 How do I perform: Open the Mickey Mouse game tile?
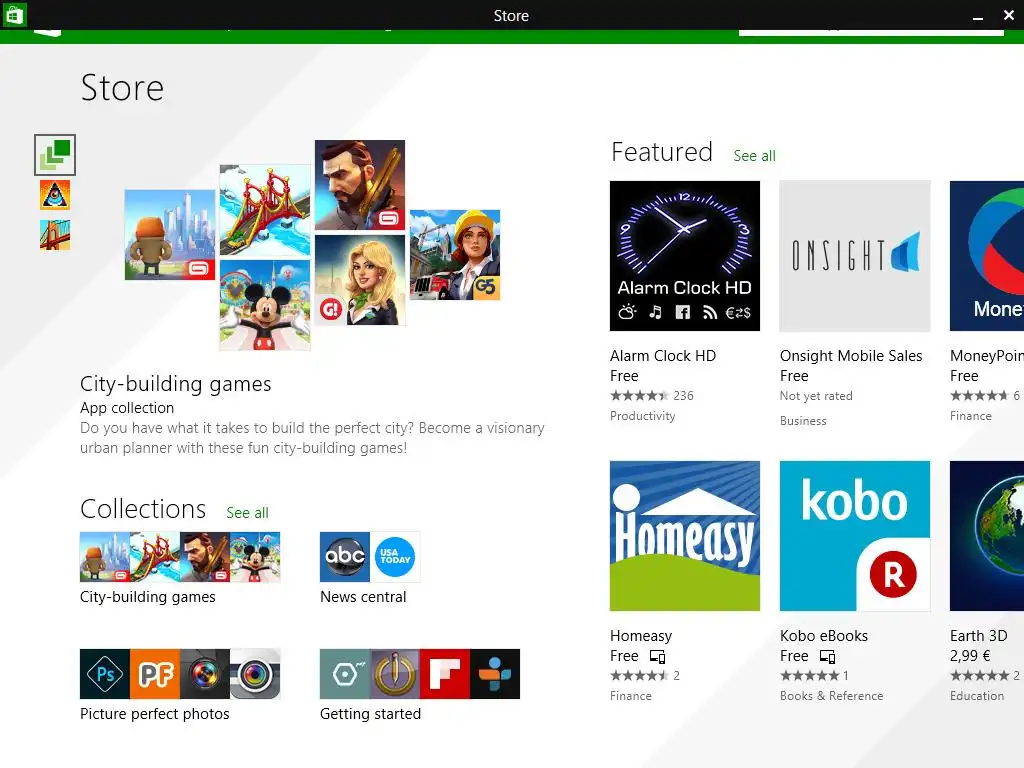(x=264, y=305)
